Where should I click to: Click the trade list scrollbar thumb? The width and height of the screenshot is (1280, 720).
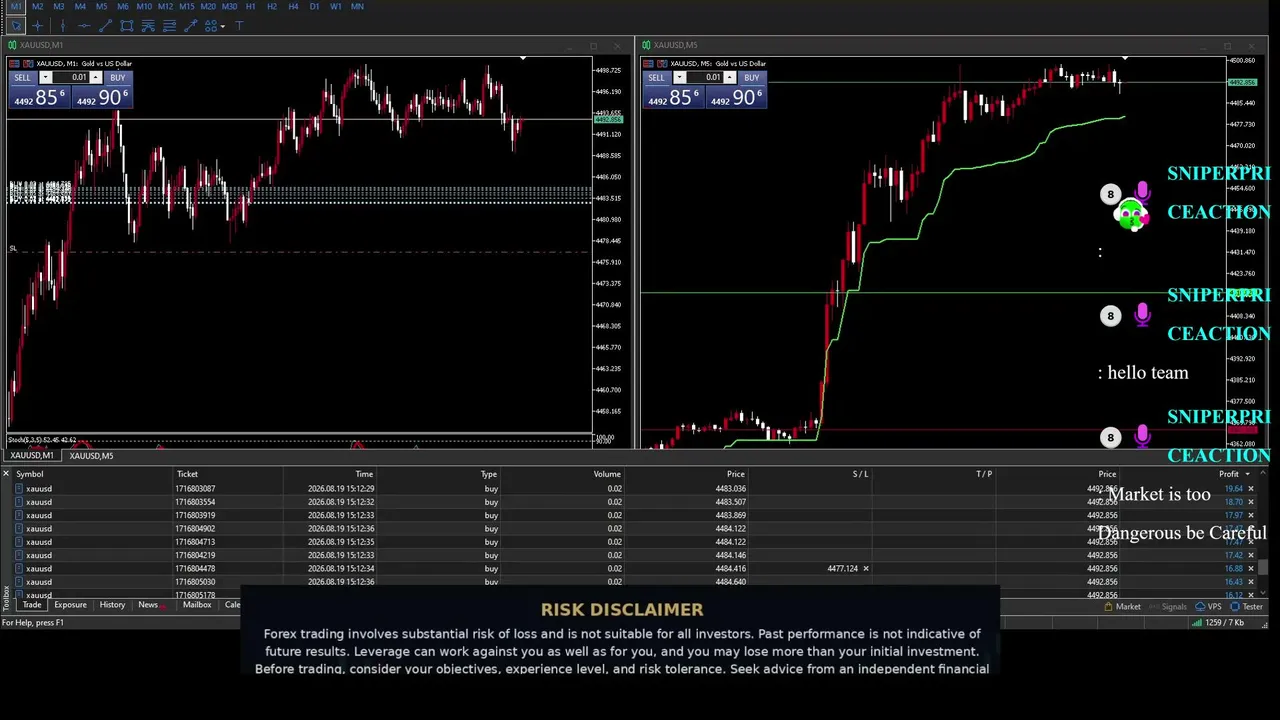coord(1264,567)
